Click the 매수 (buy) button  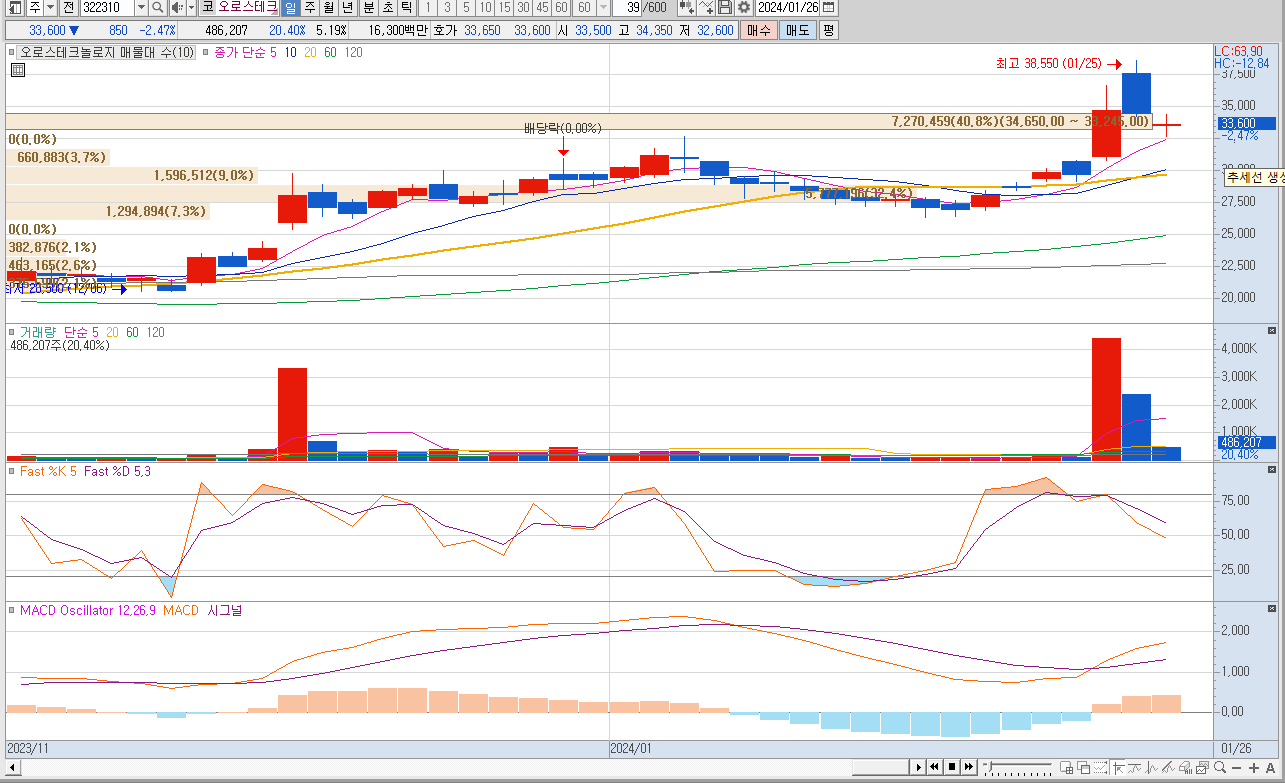(758, 30)
